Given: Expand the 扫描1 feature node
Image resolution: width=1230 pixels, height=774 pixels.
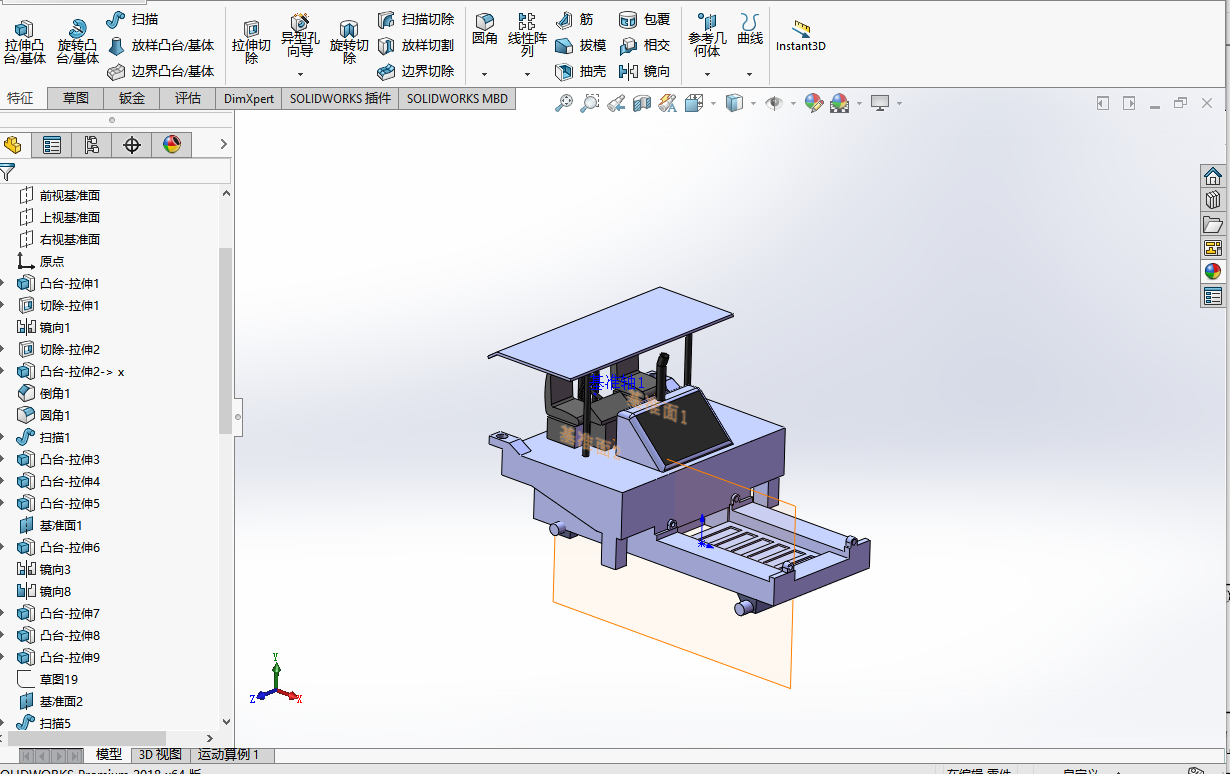Looking at the screenshot, I should click(3, 437).
